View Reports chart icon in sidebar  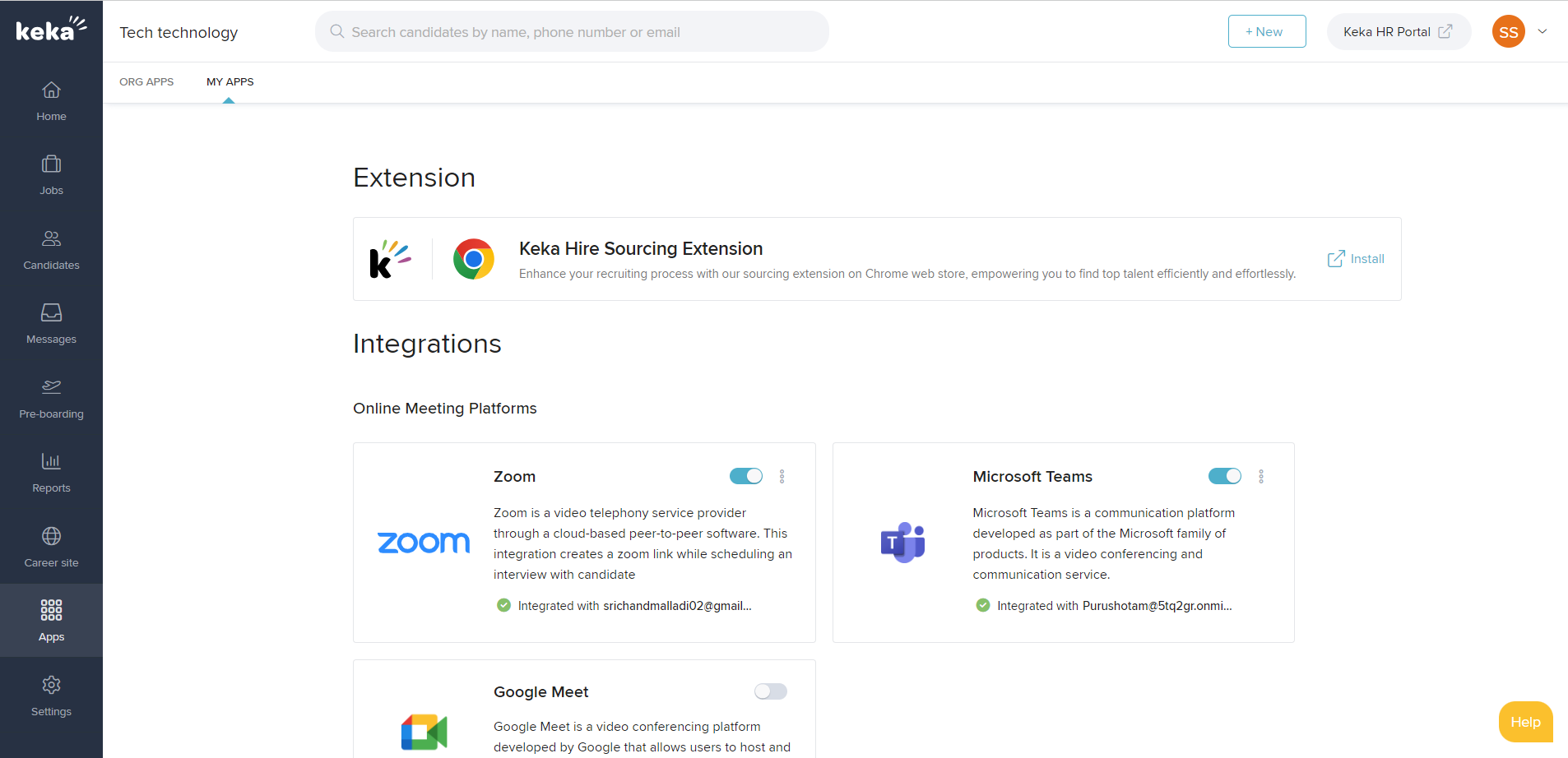point(51,462)
